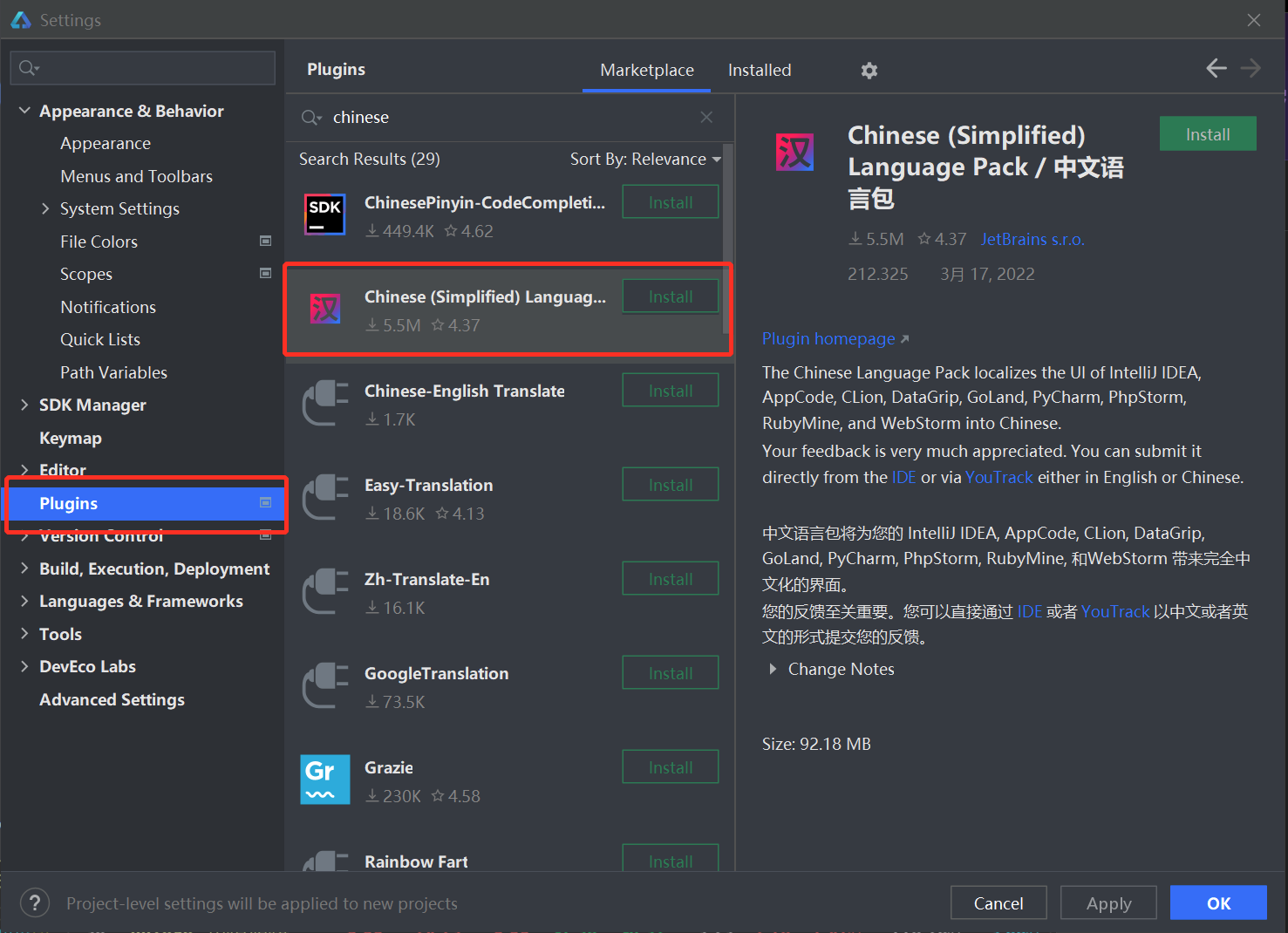Open Menus and Toolbars settings
Image resolution: width=1288 pixels, height=933 pixels.
pos(137,176)
